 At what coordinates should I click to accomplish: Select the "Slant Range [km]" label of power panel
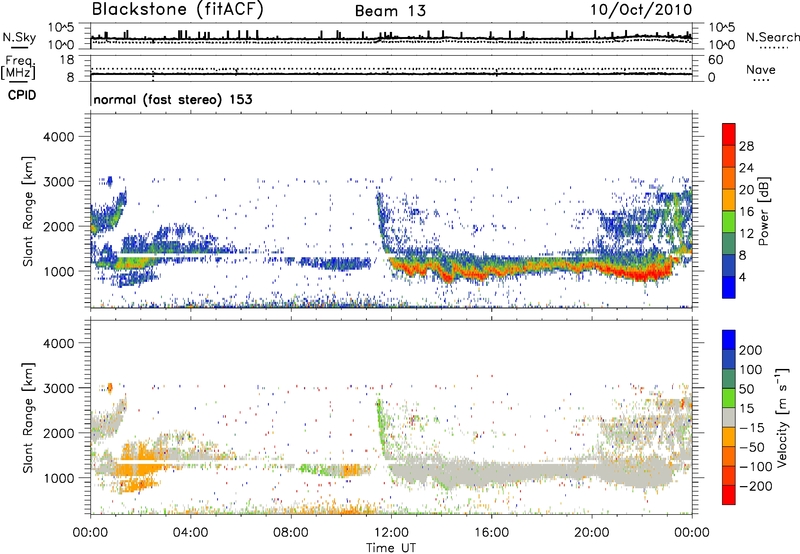click(28, 211)
